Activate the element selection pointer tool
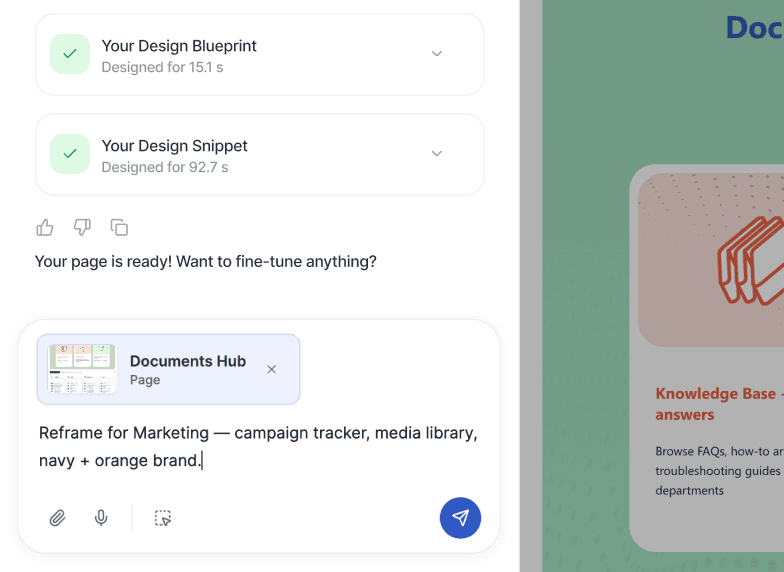This screenshot has width=784, height=572. point(162,518)
